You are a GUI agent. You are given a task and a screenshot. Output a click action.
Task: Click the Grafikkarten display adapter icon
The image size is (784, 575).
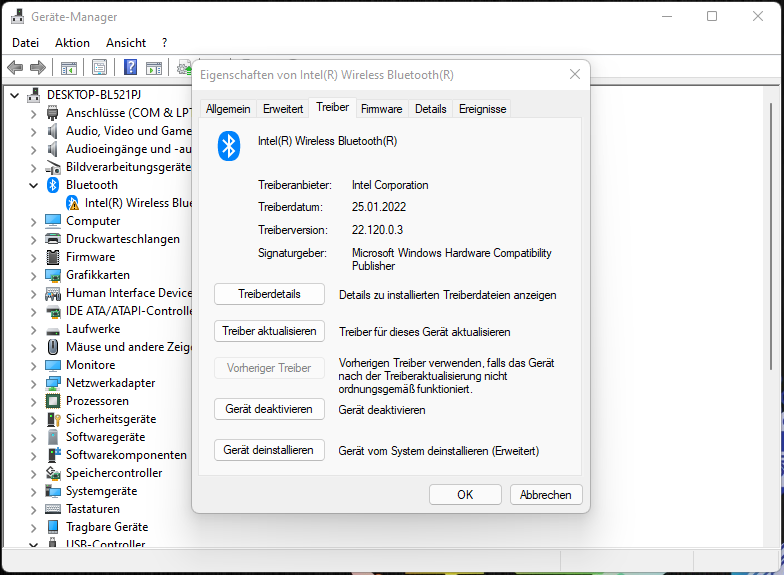52,275
